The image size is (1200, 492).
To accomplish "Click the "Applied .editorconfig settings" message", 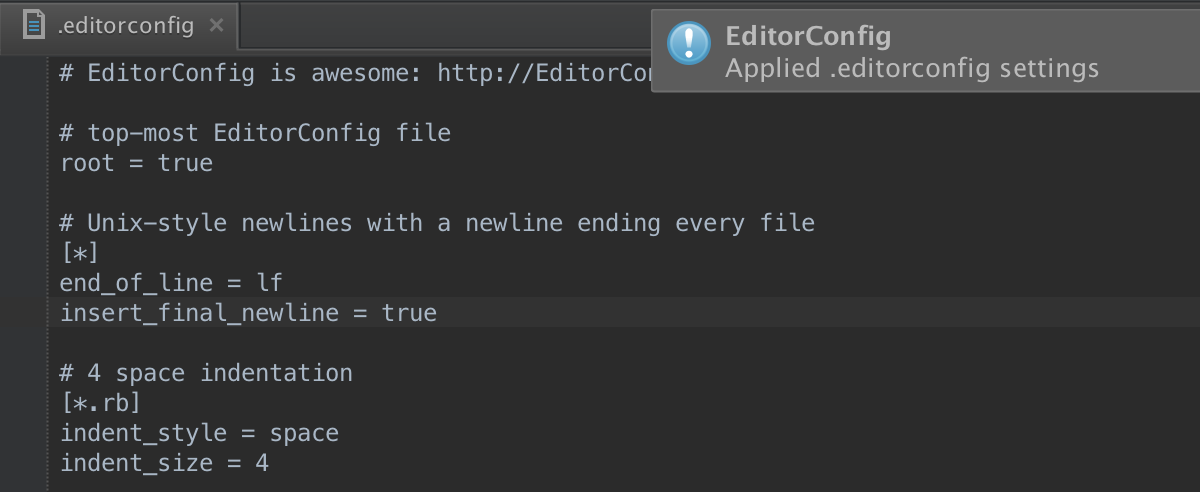I will 911,68.
